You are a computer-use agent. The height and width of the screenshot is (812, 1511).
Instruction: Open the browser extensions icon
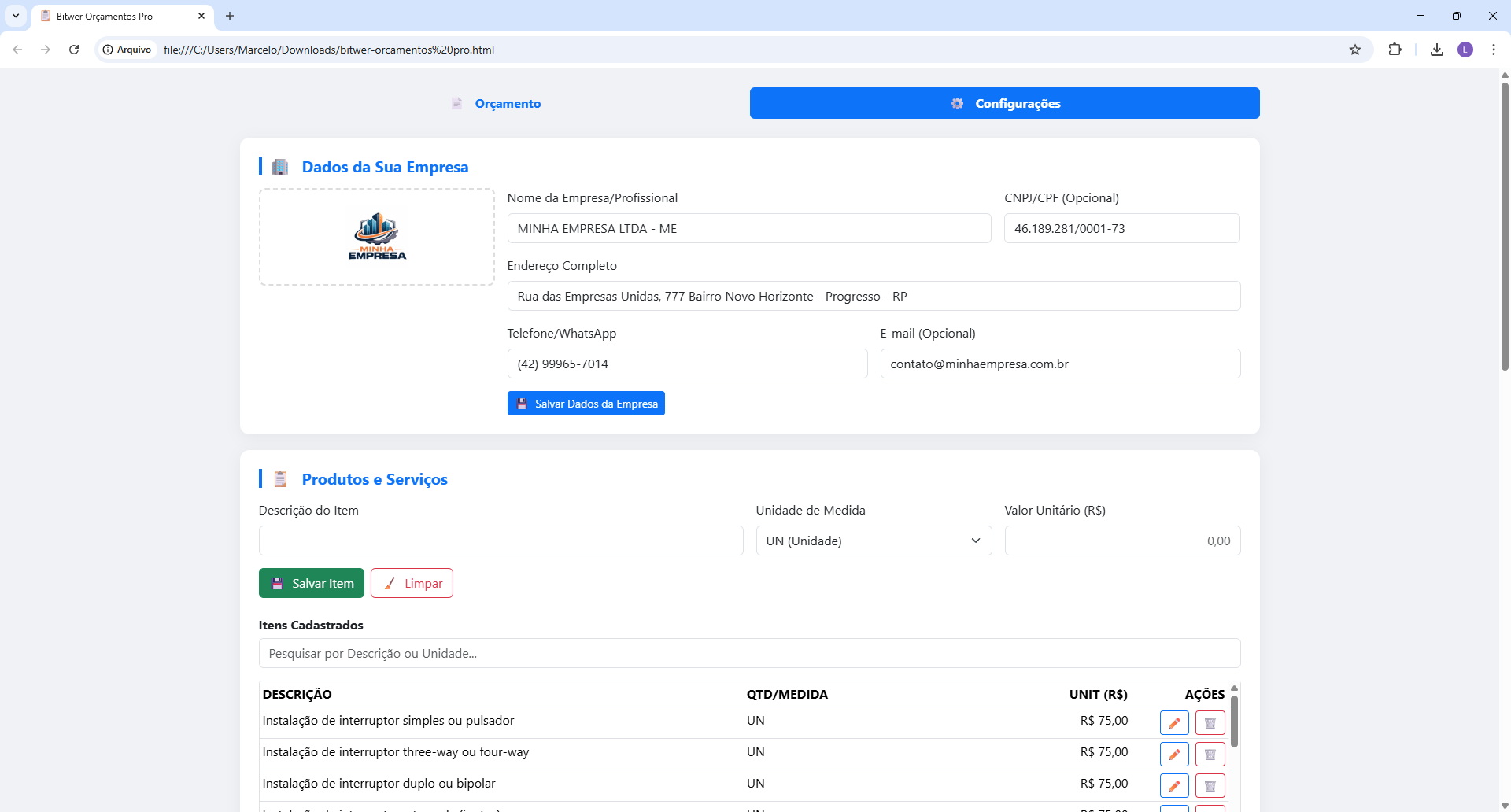(1395, 50)
